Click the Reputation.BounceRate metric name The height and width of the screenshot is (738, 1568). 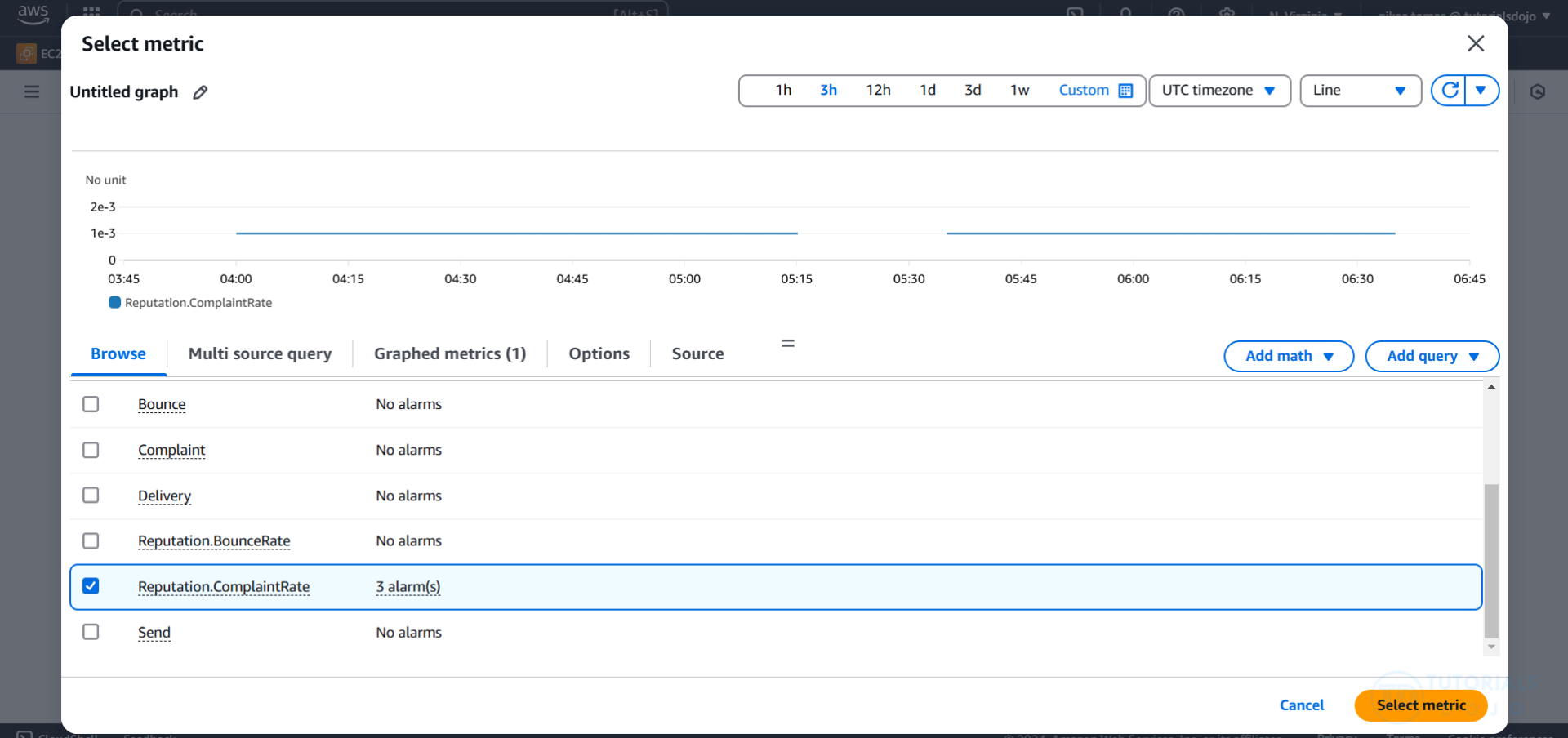(214, 540)
